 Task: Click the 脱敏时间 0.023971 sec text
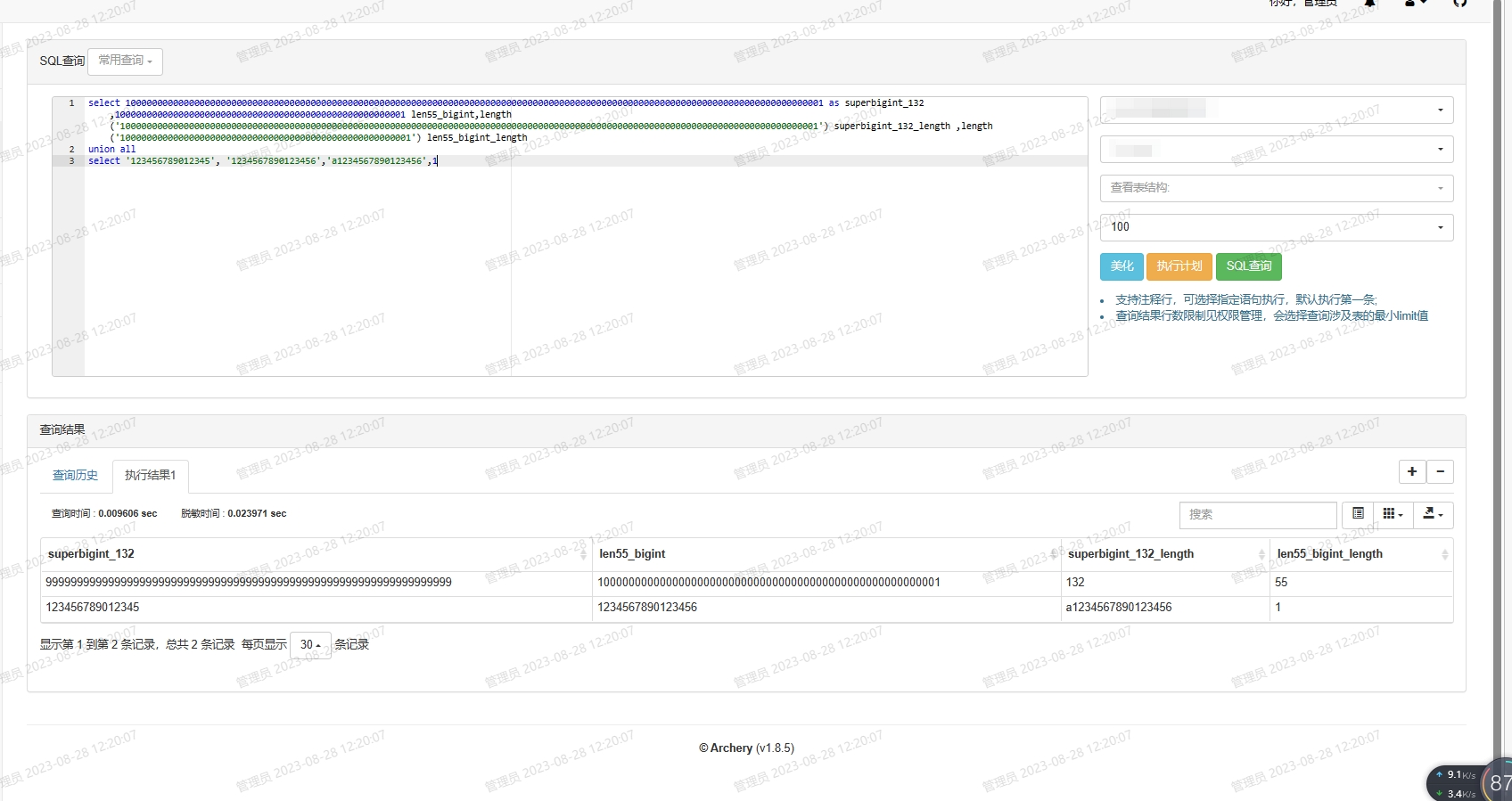[234, 513]
